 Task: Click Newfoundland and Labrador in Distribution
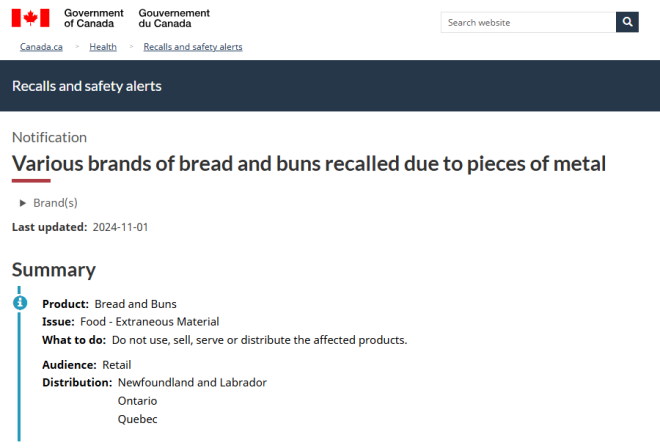[192, 382]
